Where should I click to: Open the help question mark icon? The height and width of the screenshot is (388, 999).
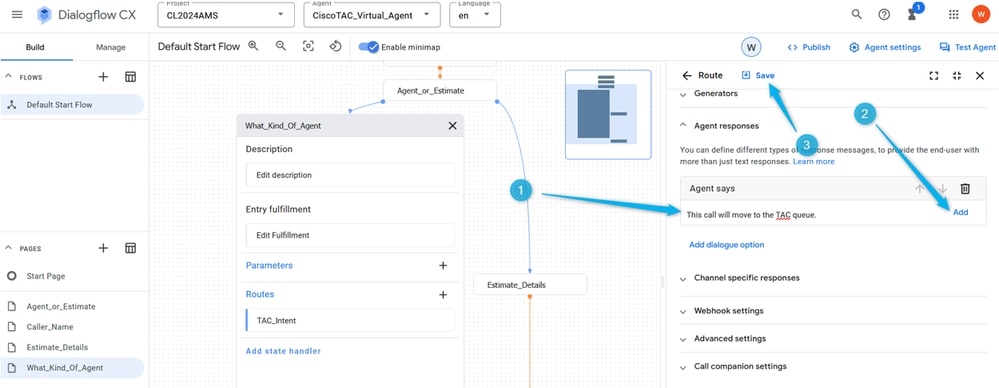click(884, 14)
